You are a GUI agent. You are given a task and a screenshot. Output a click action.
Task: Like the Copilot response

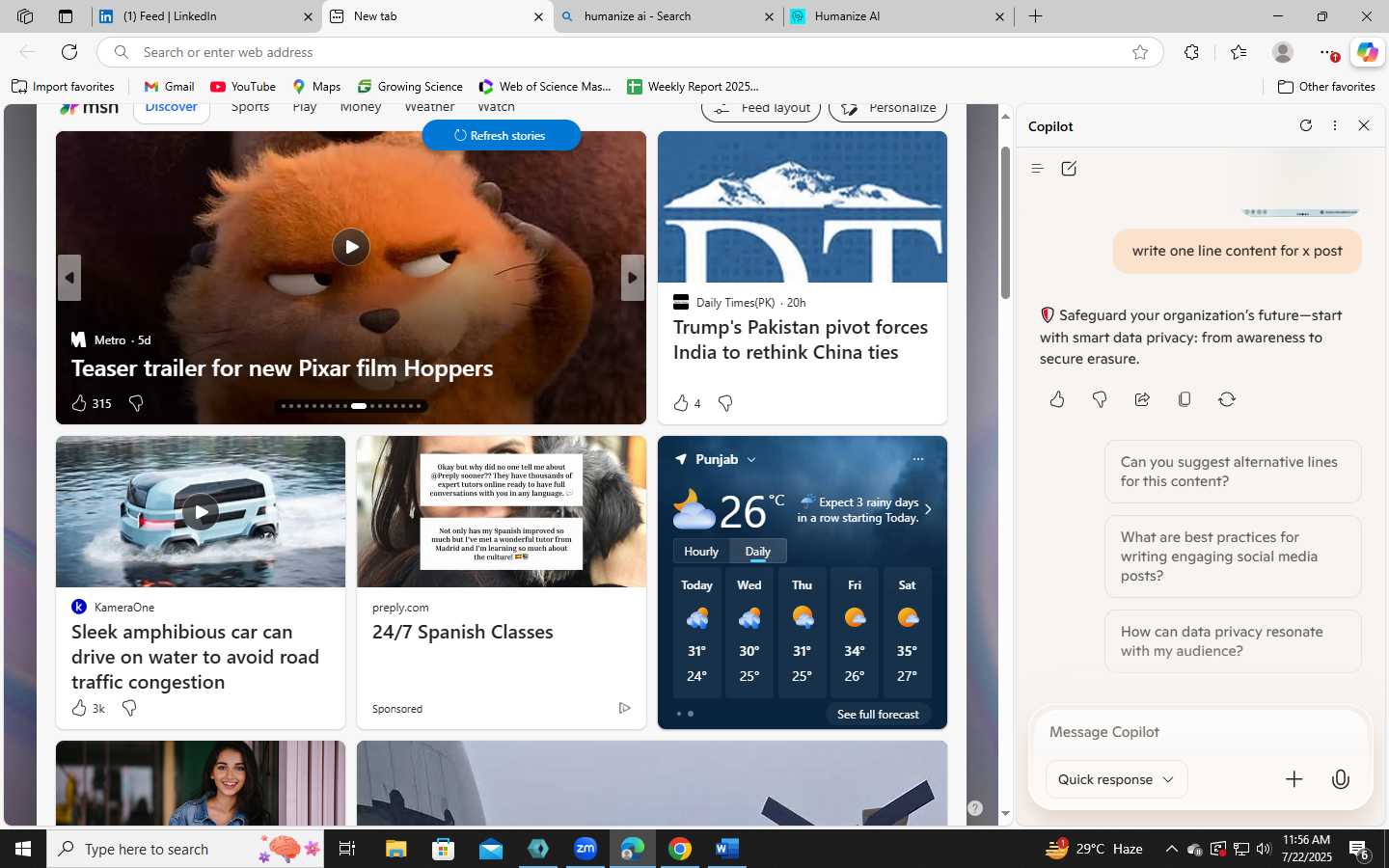[x=1057, y=399]
